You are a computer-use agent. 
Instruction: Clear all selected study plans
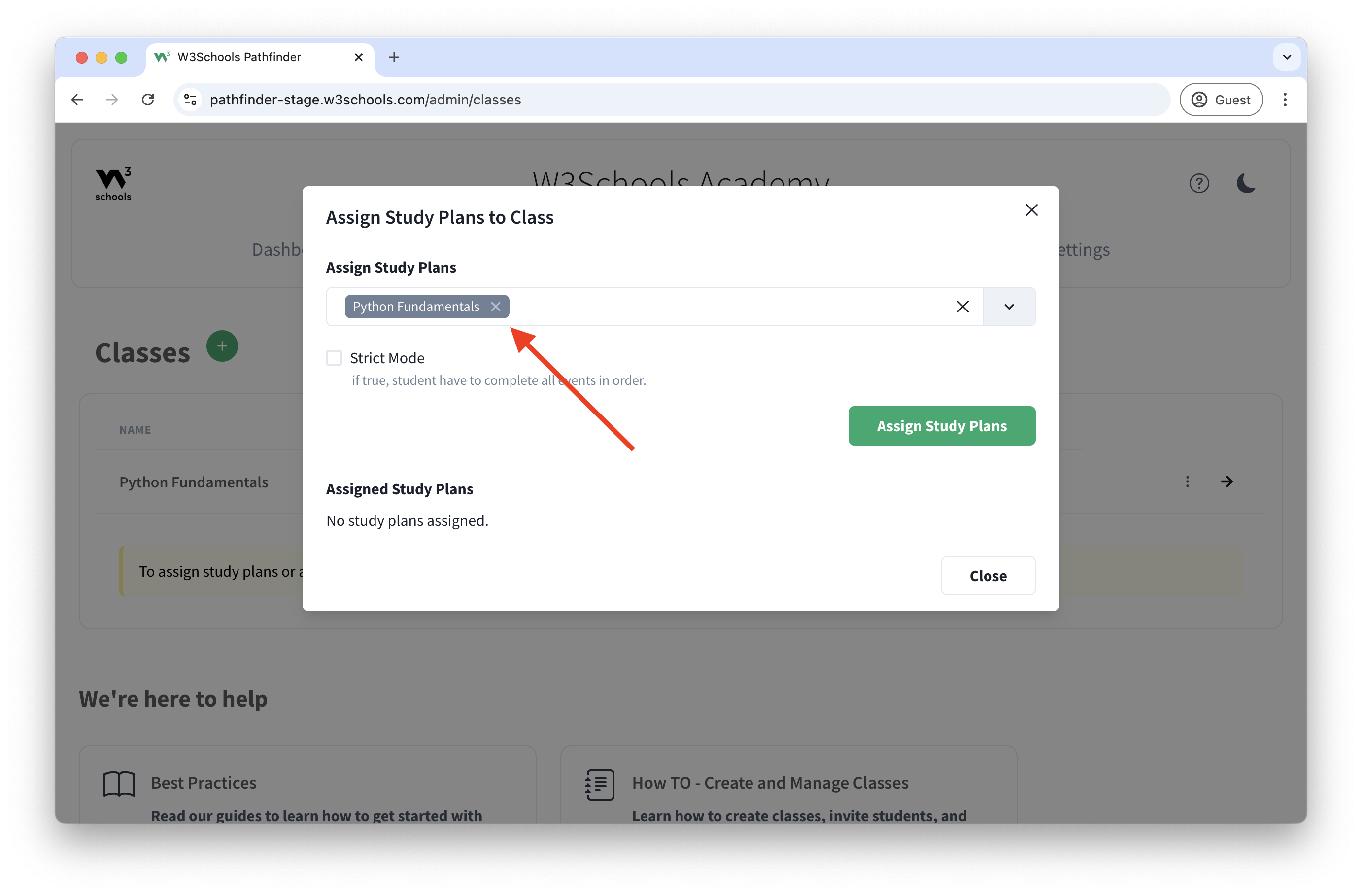[x=962, y=307]
